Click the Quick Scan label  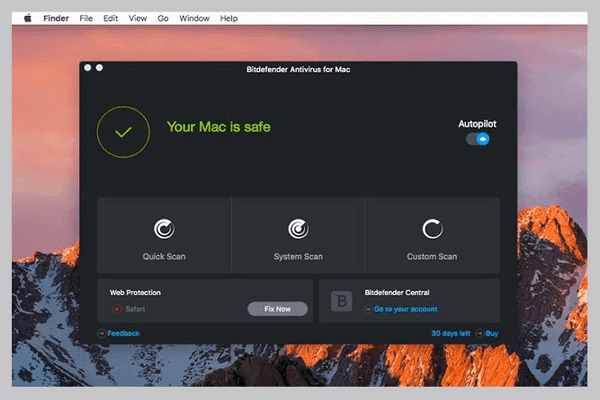[164, 256]
